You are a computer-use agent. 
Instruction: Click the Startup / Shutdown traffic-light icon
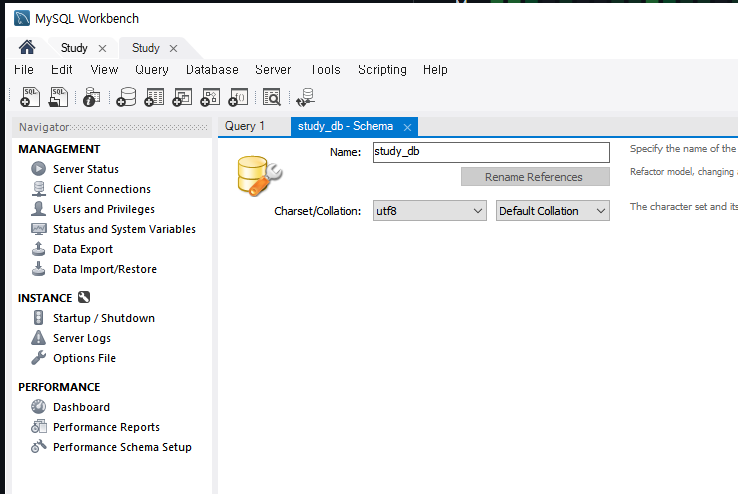click(x=39, y=318)
